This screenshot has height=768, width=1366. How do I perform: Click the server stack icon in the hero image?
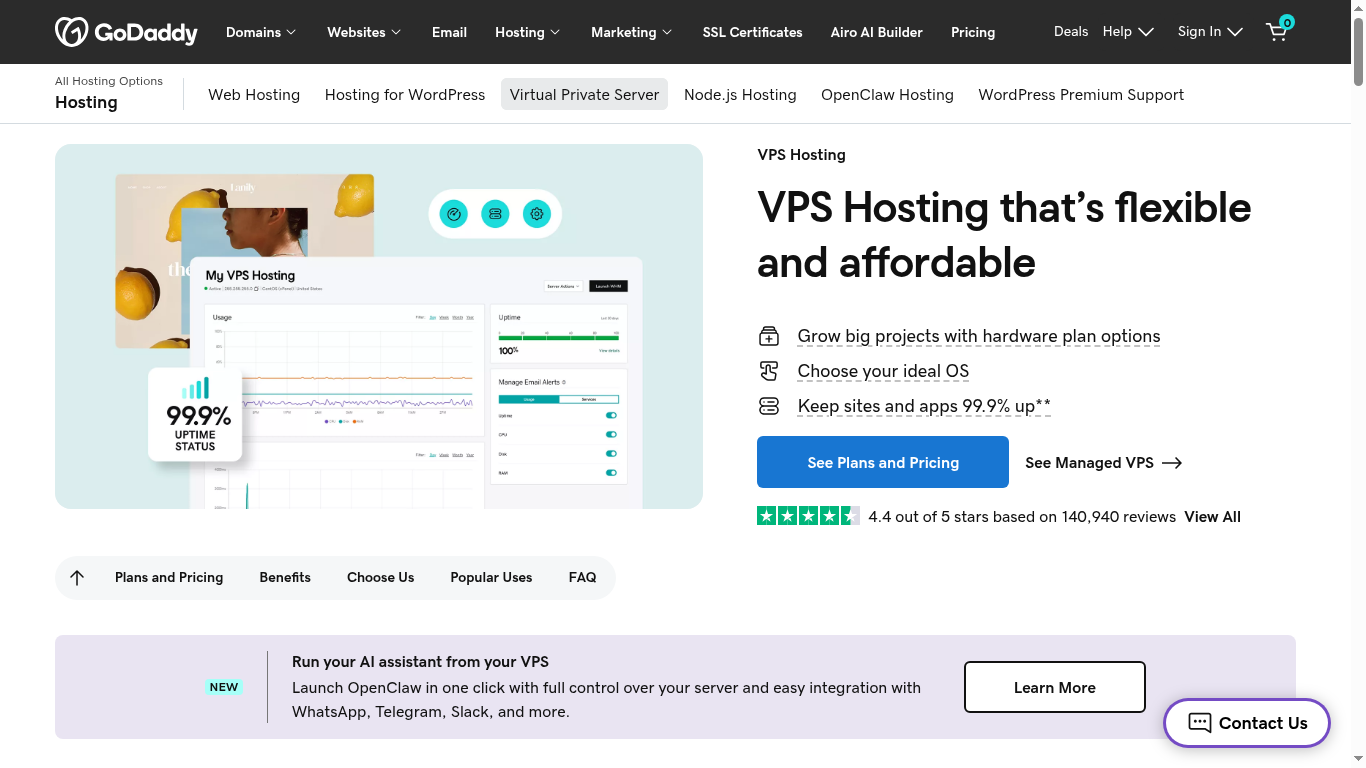tap(495, 213)
